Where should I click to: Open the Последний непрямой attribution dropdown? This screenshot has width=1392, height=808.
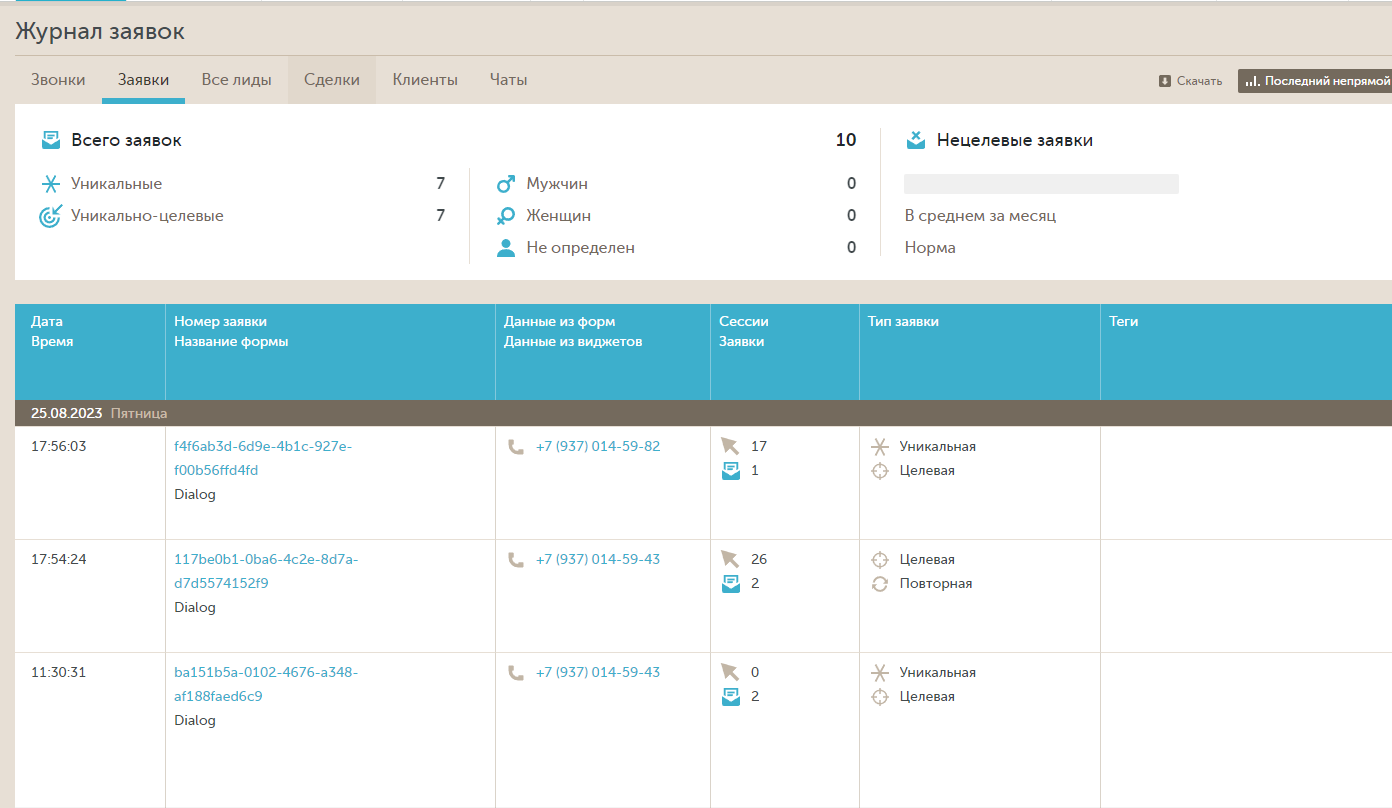click(1315, 81)
